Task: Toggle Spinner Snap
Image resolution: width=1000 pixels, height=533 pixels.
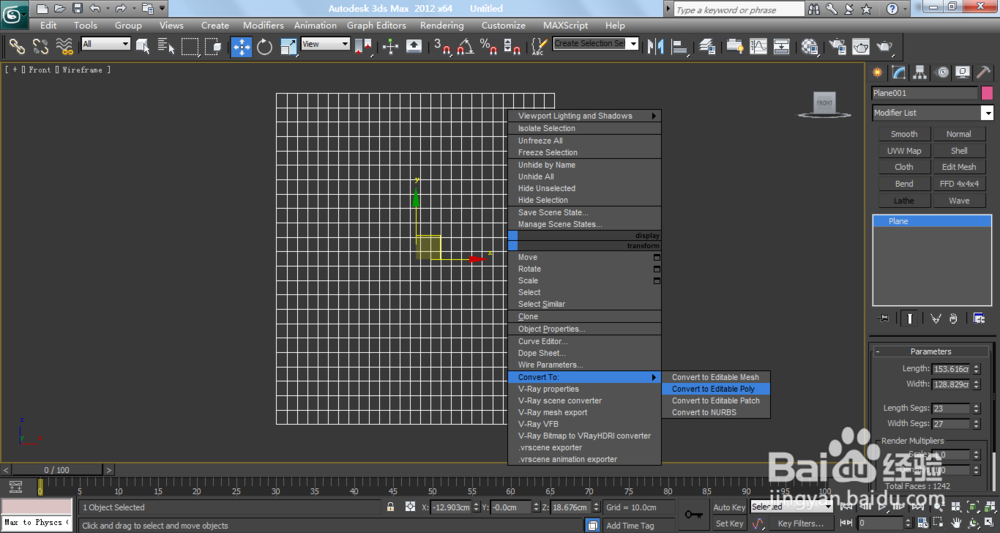Action: (x=512, y=47)
